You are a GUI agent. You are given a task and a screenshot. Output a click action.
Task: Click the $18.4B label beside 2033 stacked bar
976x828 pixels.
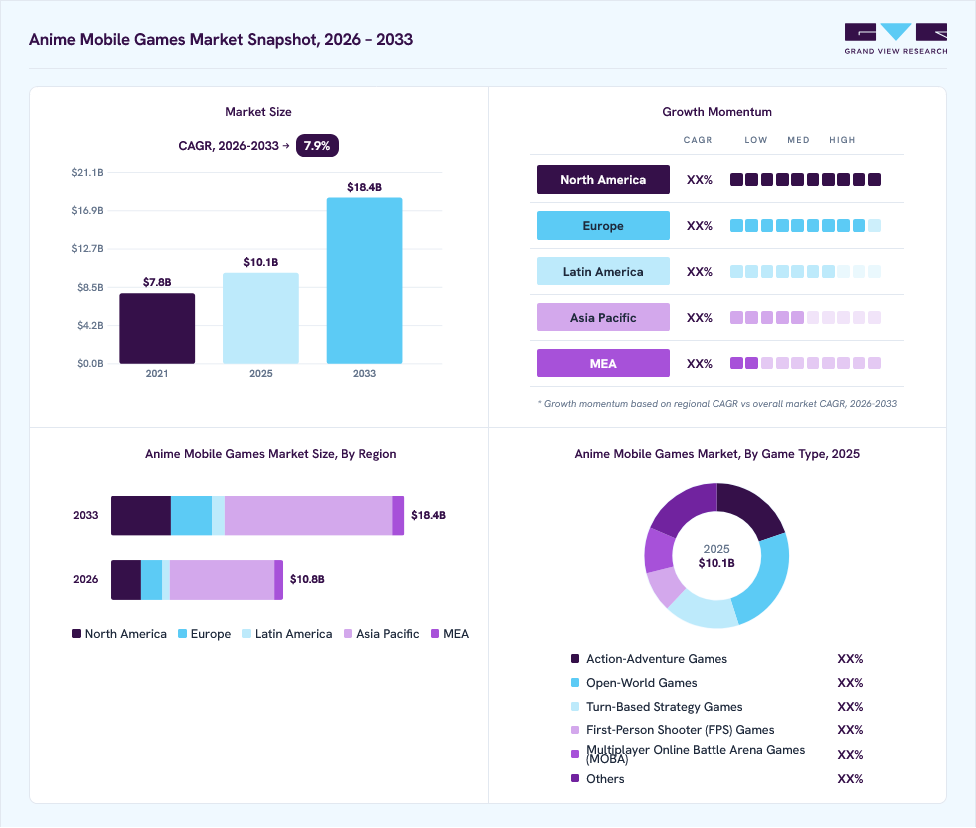[428, 515]
